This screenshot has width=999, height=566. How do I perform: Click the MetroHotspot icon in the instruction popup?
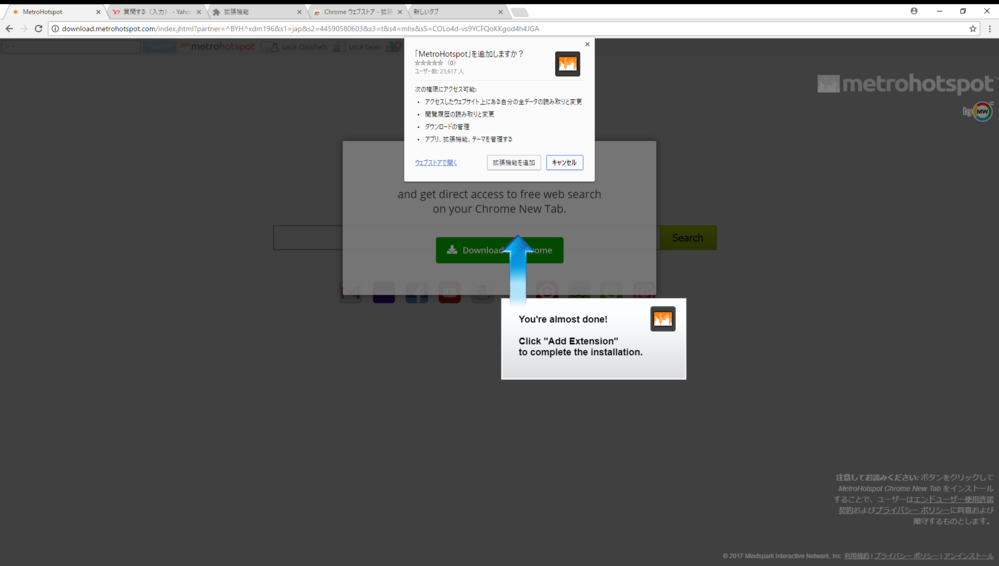tap(662, 319)
